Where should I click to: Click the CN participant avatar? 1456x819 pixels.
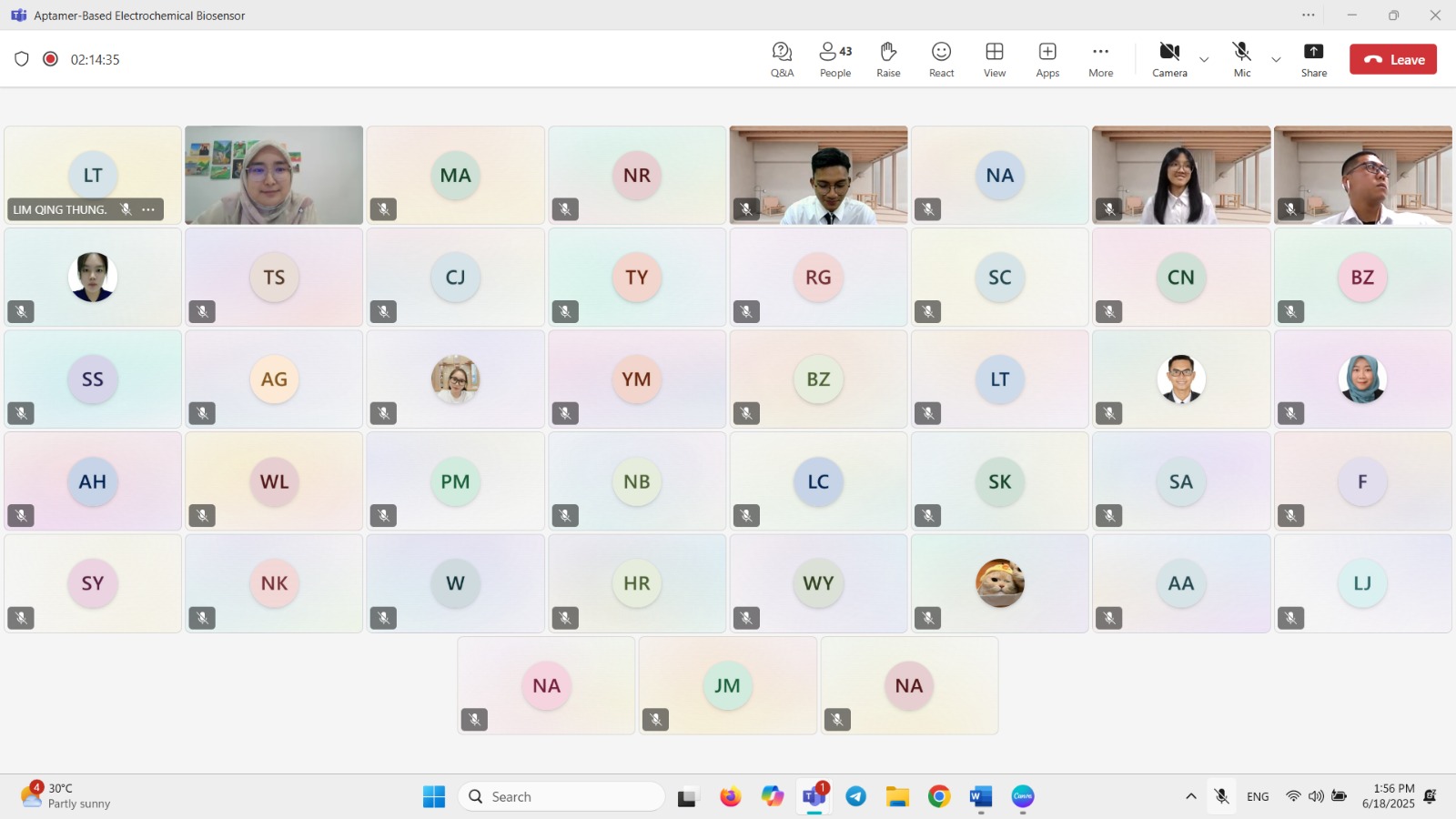pos(1181,277)
